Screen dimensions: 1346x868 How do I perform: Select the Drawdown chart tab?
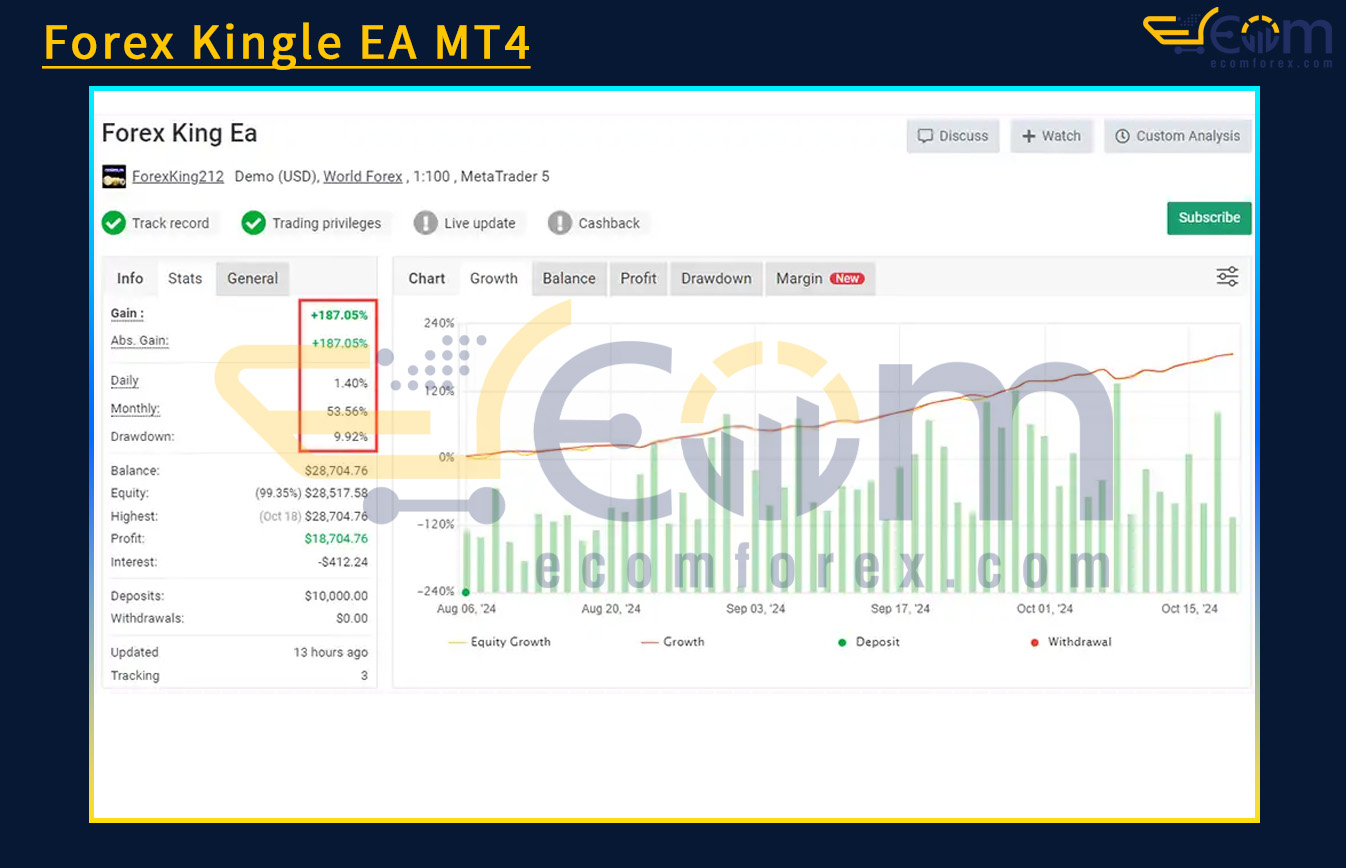click(x=716, y=279)
